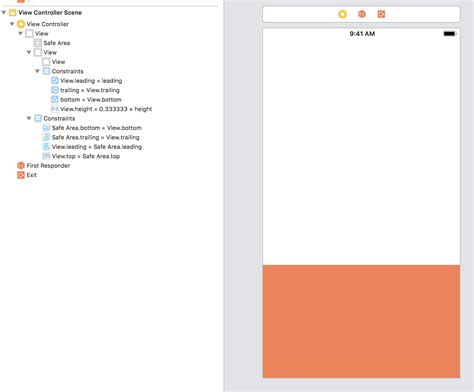Select Safe Area.bottom = View.bottom constraint
Screen dimensions: 474x392
click(96, 128)
